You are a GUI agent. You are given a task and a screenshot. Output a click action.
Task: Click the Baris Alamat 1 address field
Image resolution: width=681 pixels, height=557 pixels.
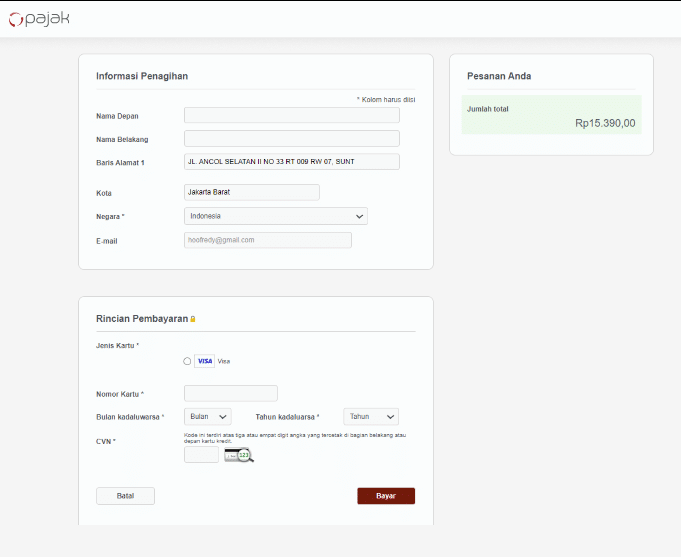292,162
